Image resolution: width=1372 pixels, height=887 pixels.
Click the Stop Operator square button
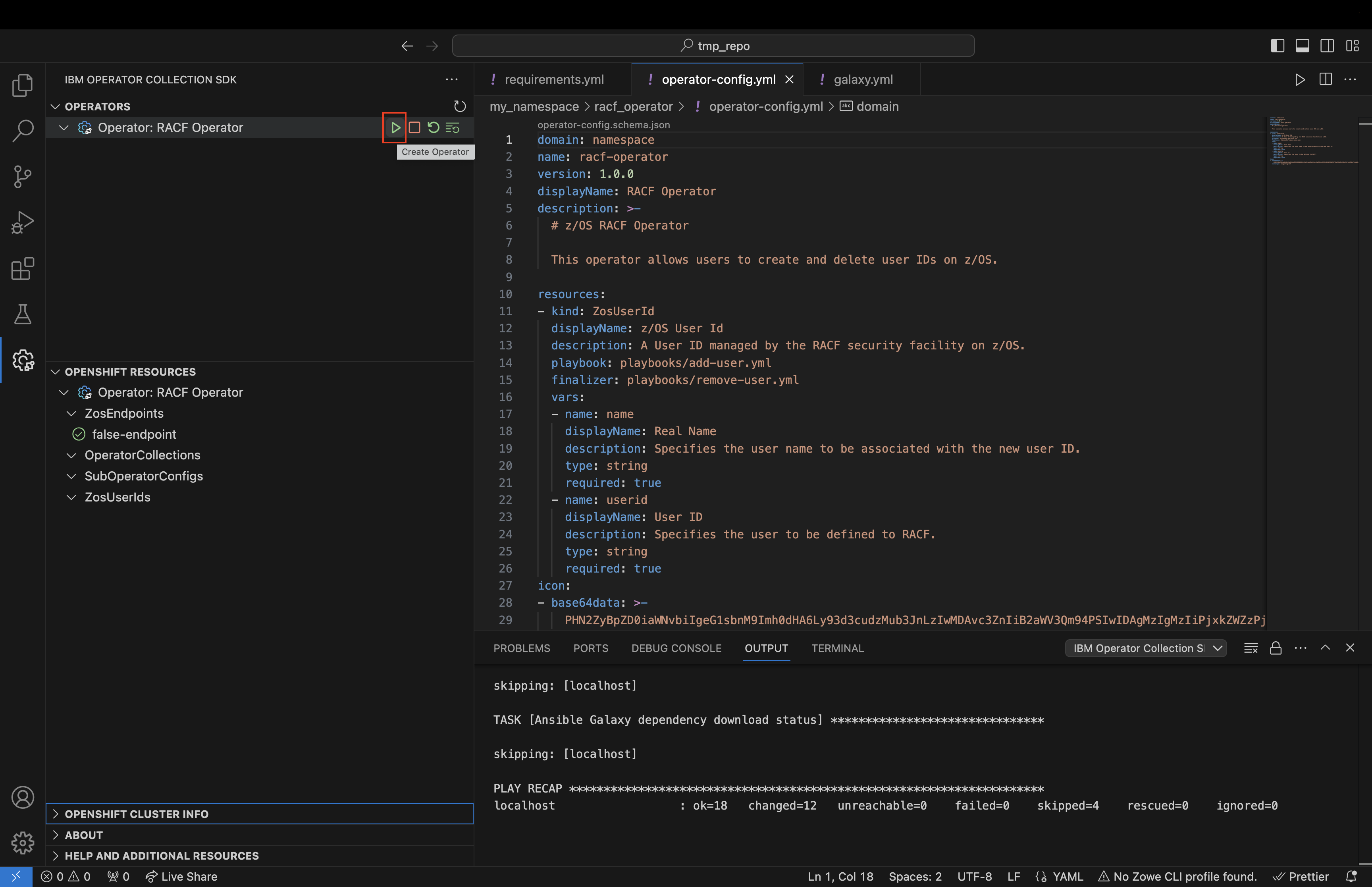pyautogui.click(x=413, y=127)
